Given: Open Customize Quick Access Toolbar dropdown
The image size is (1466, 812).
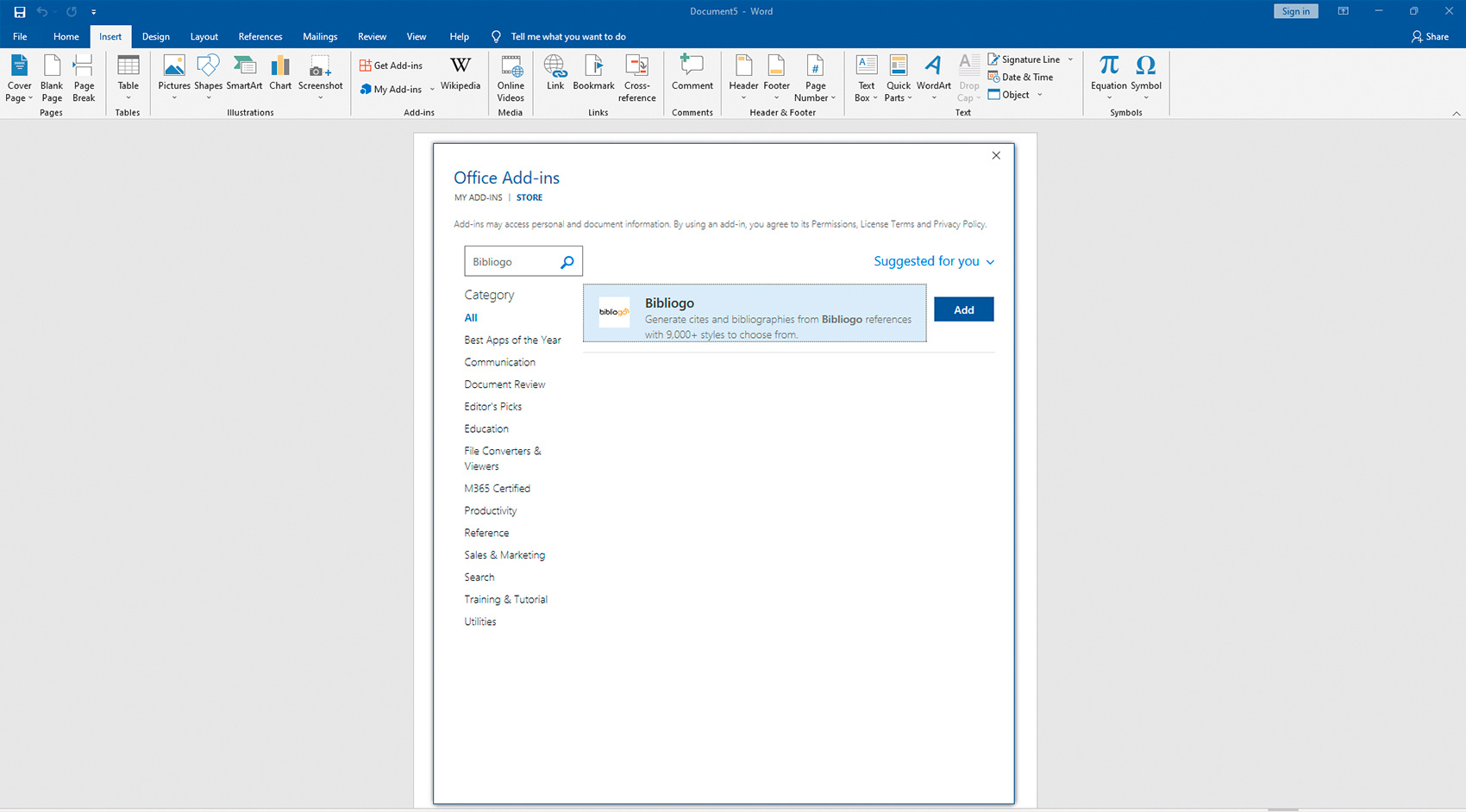Looking at the screenshot, I should (93, 12).
